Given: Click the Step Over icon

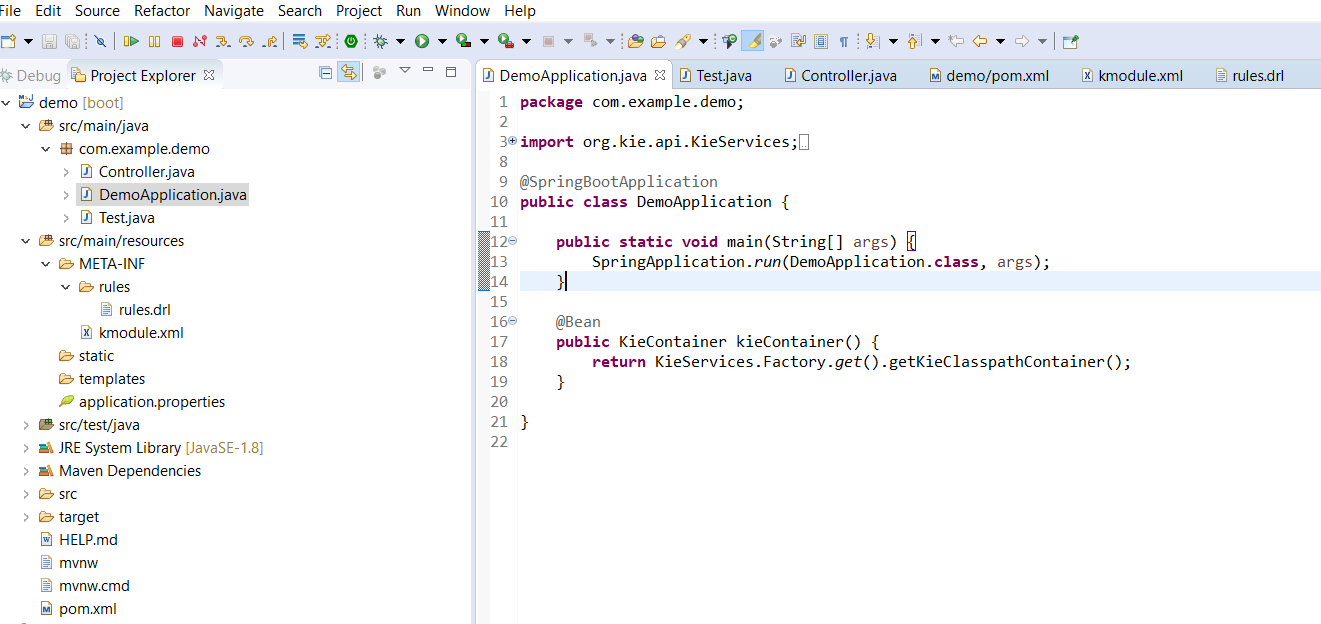Looking at the screenshot, I should tap(246, 40).
